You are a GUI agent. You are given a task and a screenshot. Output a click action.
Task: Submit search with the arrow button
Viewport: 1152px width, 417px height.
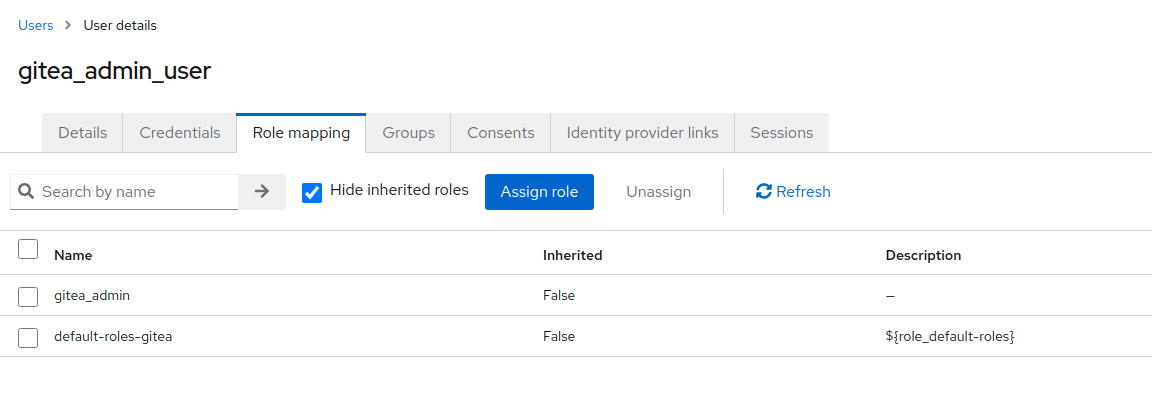point(262,192)
